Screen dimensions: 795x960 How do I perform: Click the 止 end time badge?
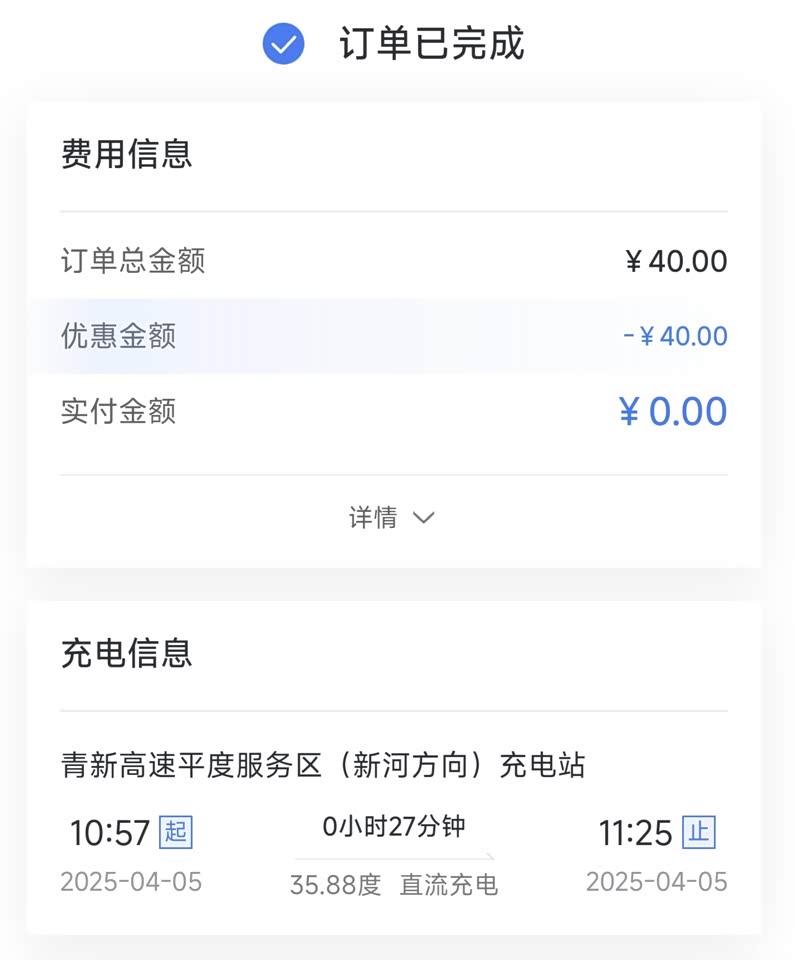point(699,832)
